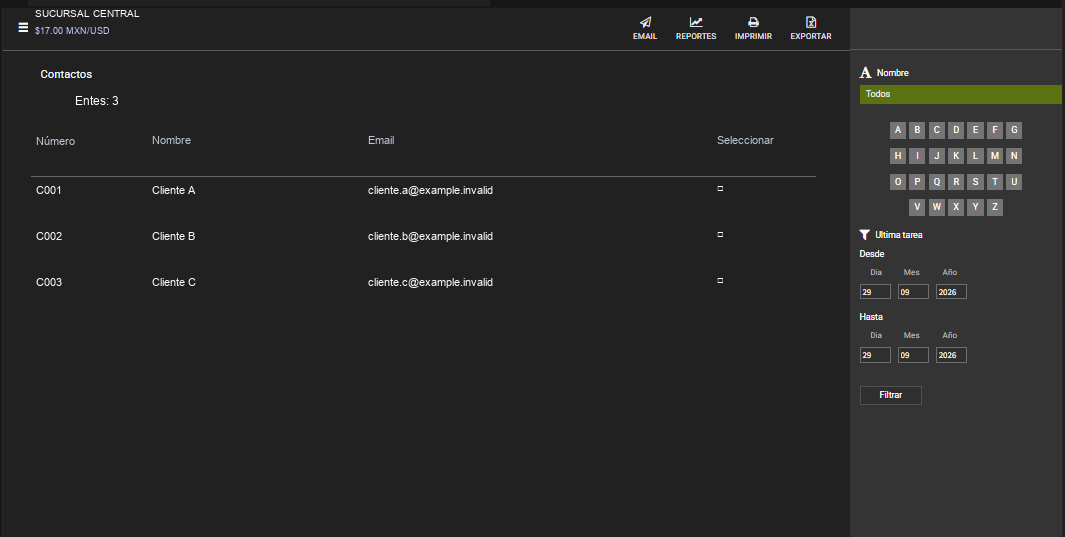The width and height of the screenshot is (1065, 537).
Task: Filter names by letter G
Action: click(1014, 130)
